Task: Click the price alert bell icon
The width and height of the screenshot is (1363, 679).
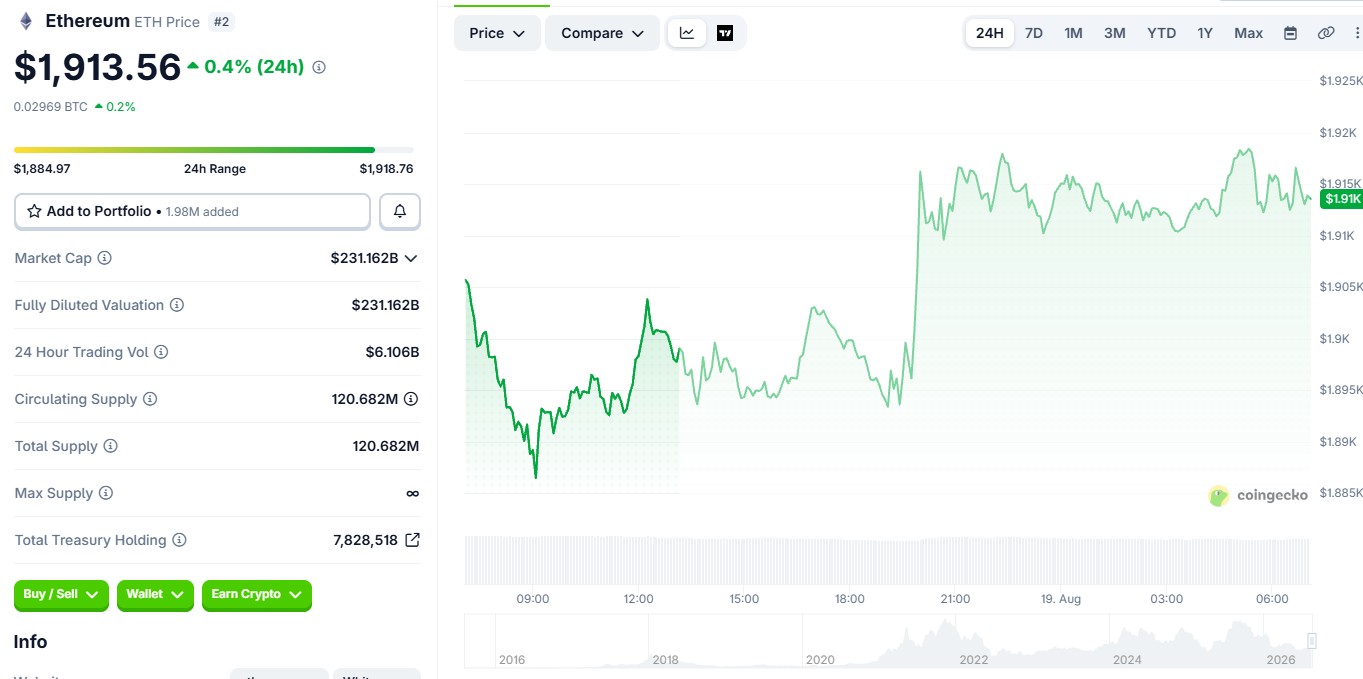Action: [400, 211]
